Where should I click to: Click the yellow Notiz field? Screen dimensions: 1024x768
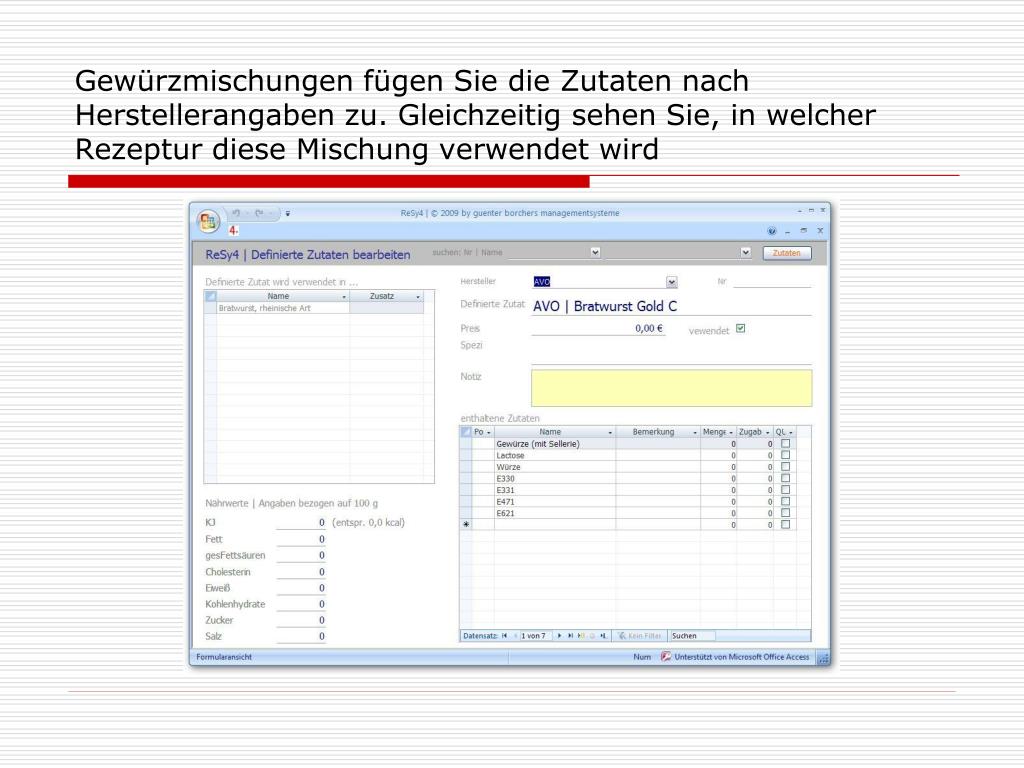coord(671,388)
